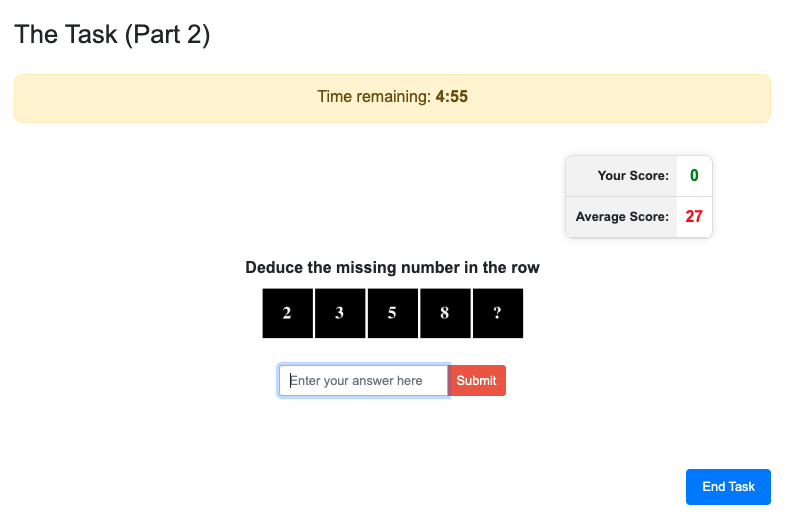Click "The Task" at the heading start

point(63,34)
